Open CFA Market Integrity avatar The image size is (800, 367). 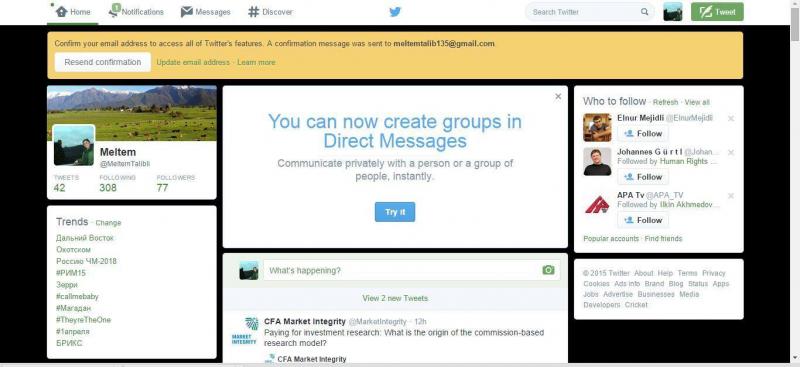(x=244, y=331)
